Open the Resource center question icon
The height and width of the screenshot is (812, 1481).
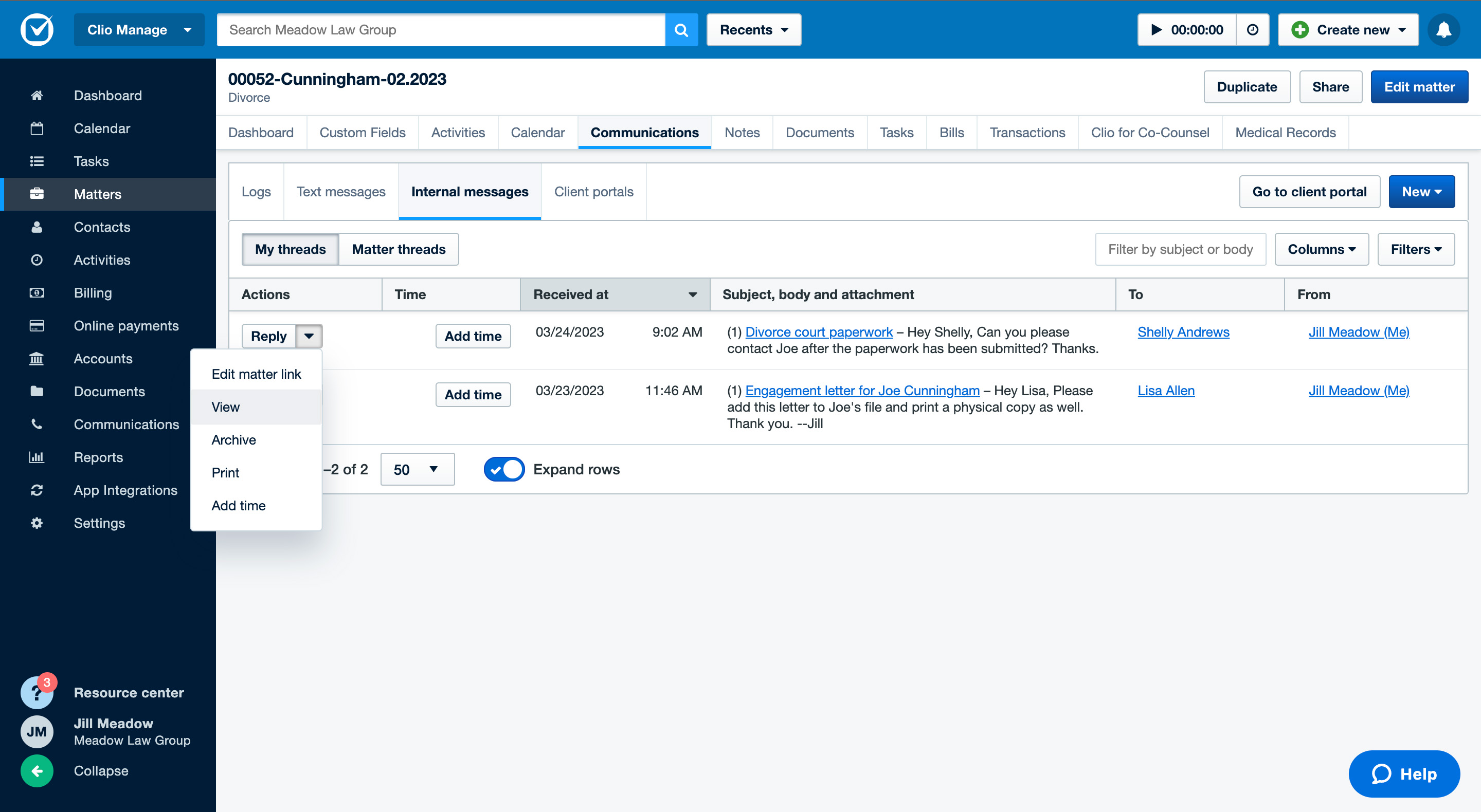(37, 692)
